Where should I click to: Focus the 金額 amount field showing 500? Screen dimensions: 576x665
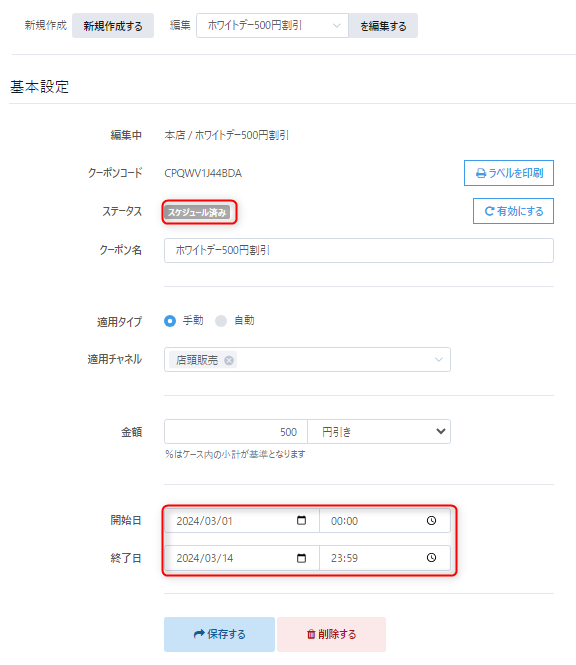coord(236,432)
